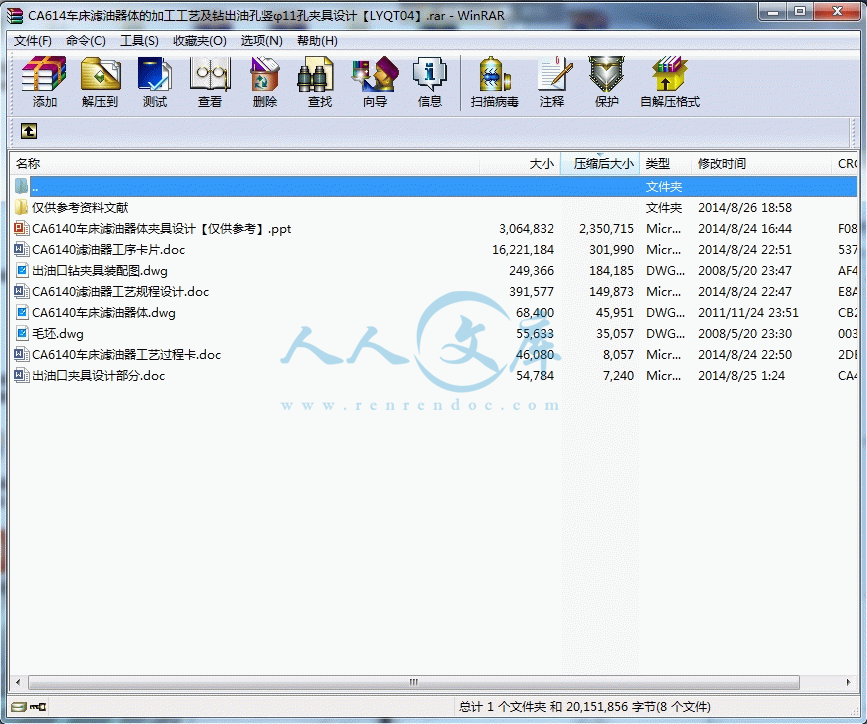The width and height of the screenshot is (867, 724).
Task: Minimize the WinRAR window
Action: [x=773, y=12]
